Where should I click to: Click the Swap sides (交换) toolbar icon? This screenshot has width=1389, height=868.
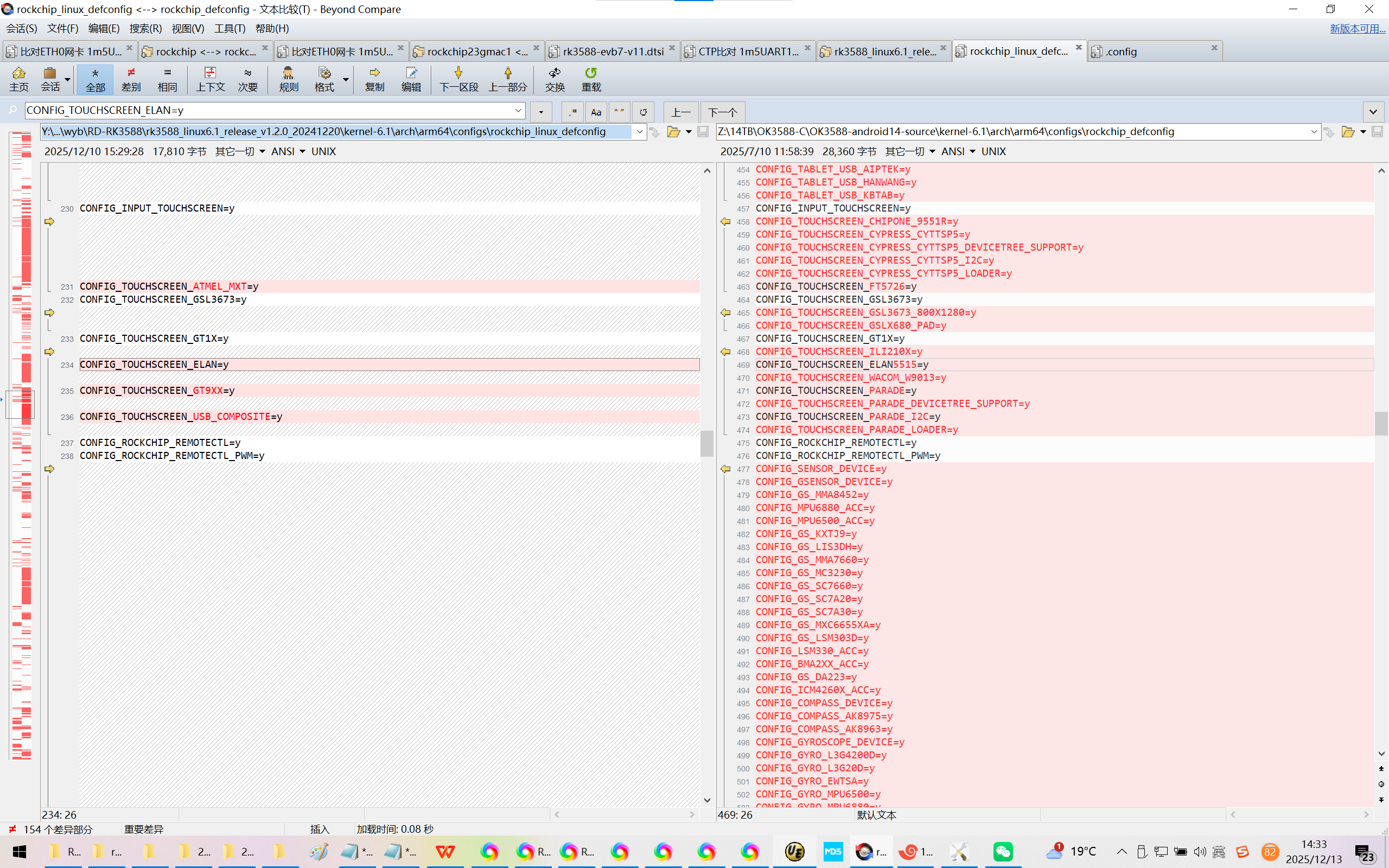[x=555, y=79]
